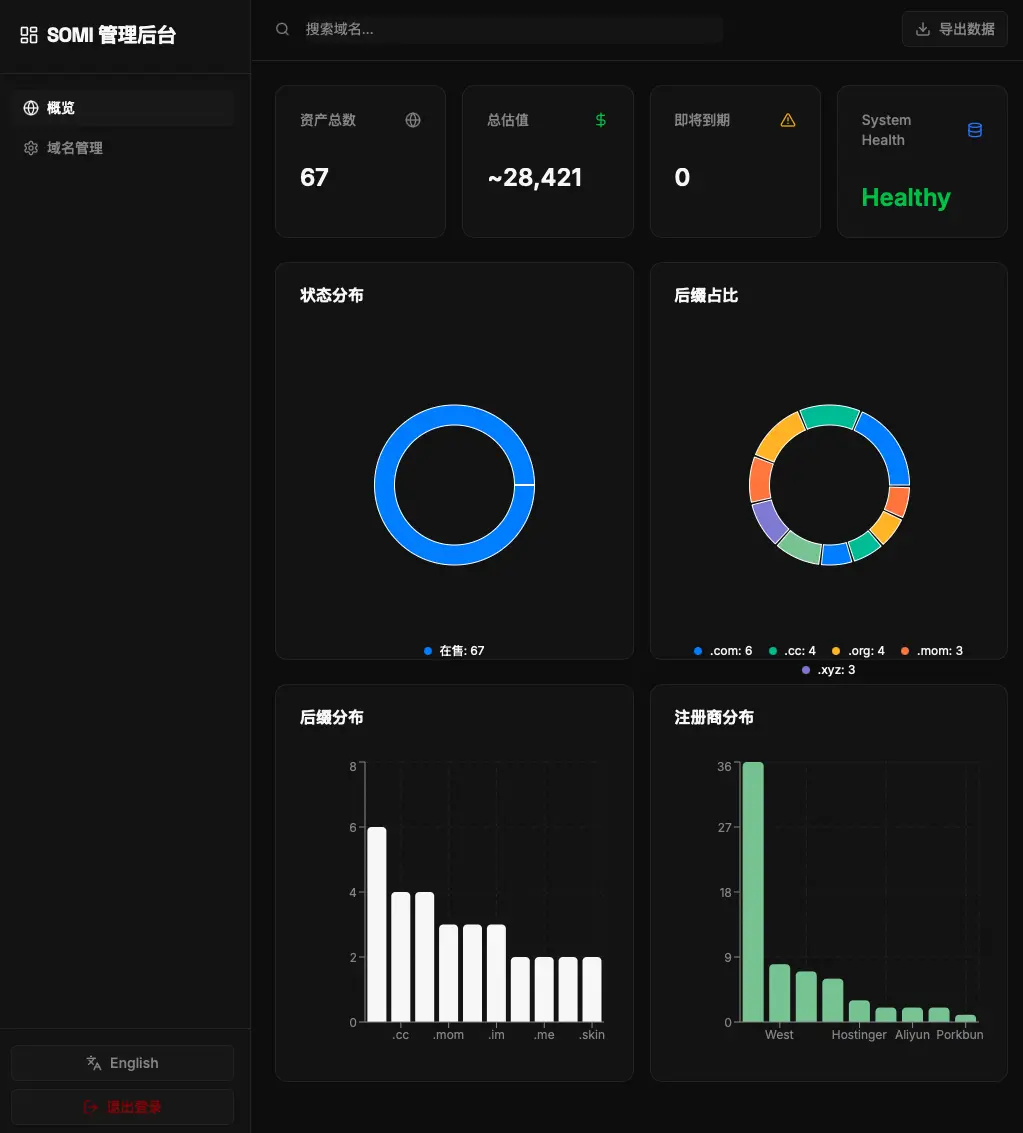This screenshot has width=1023, height=1133.
Task: Click the blue .com legend color dot
Action: 698,651
